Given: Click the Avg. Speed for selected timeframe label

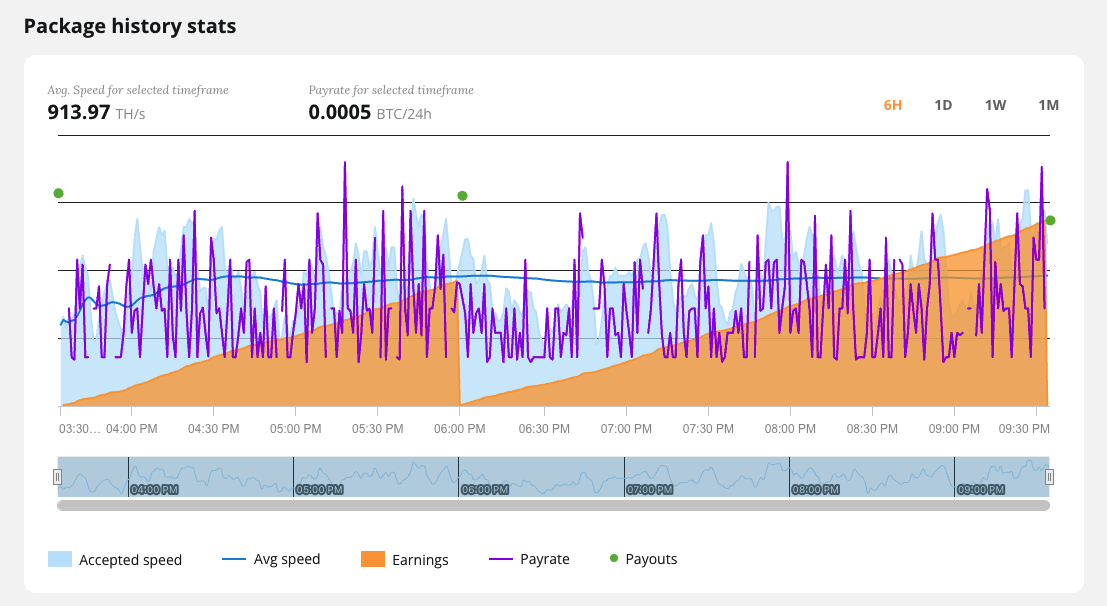Looking at the screenshot, I should [x=138, y=90].
